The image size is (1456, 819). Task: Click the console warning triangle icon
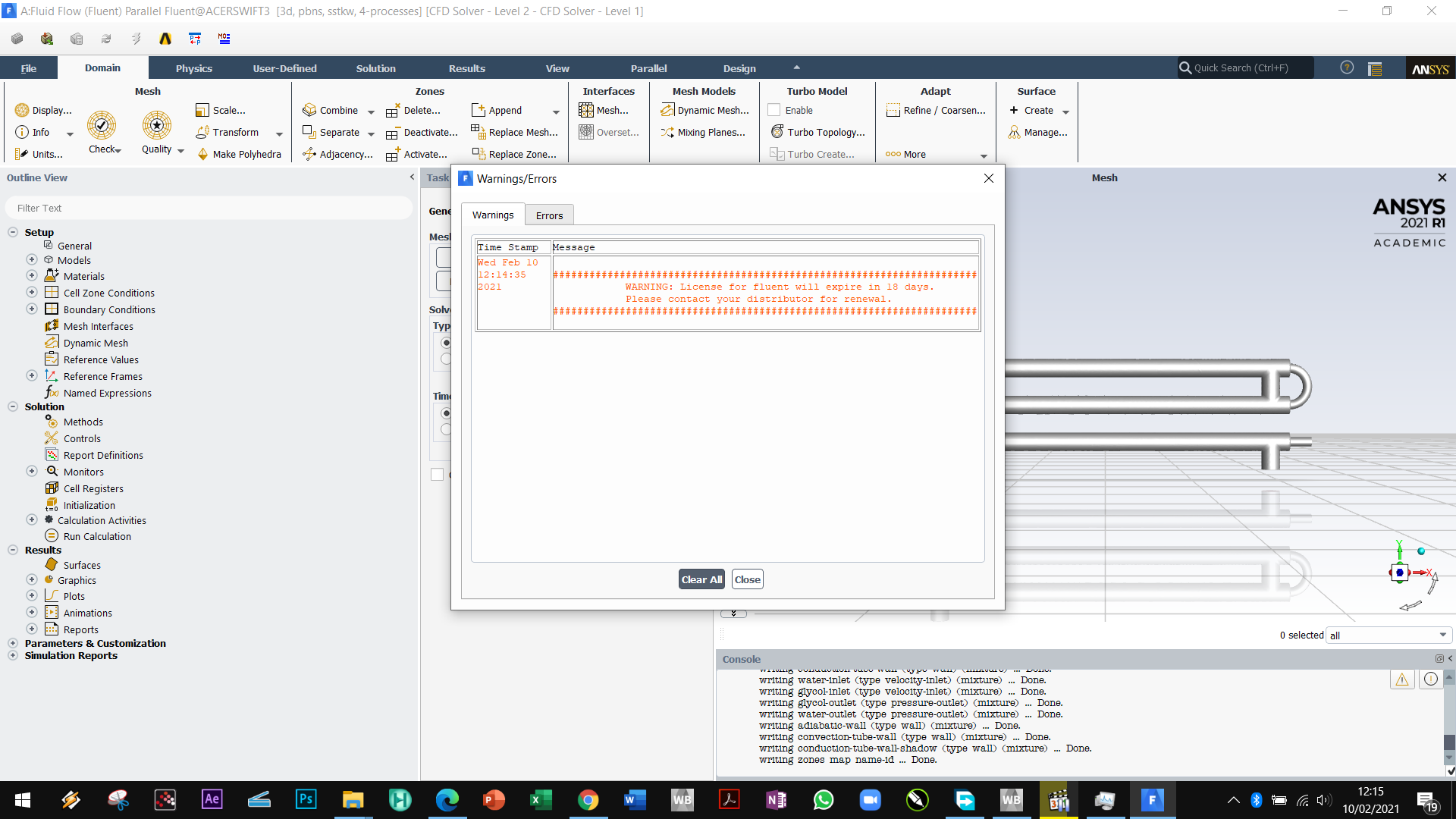click(x=1402, y=679)
